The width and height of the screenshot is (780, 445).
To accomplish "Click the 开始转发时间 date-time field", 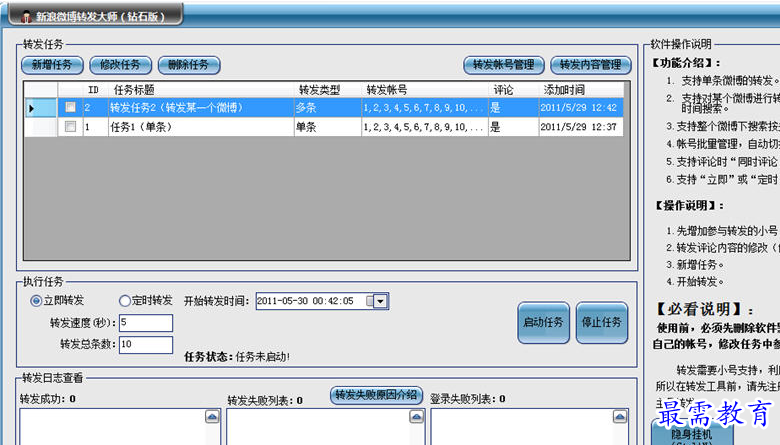I will [x=322, y=301].
